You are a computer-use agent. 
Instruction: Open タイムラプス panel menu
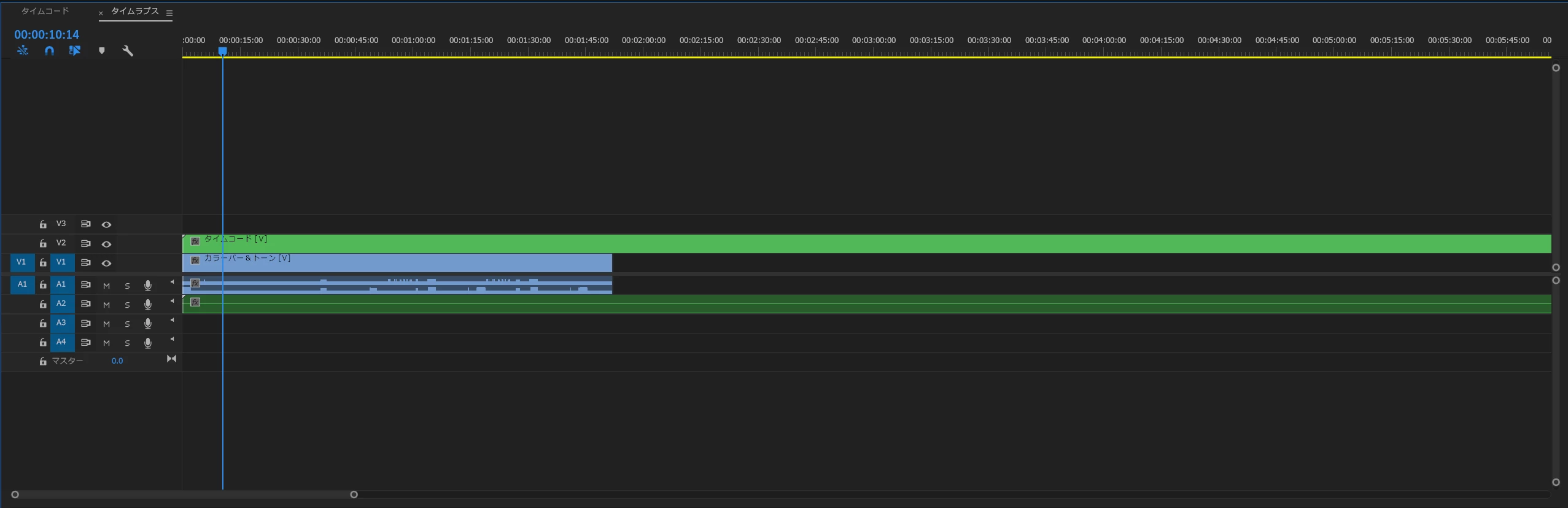[x=169, y=13]
